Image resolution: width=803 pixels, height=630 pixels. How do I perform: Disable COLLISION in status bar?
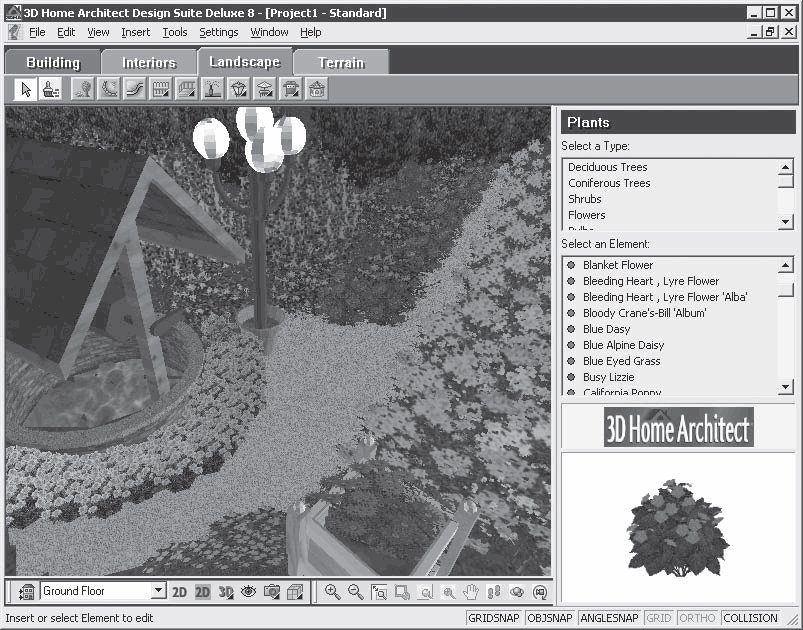tap(752, 618)
